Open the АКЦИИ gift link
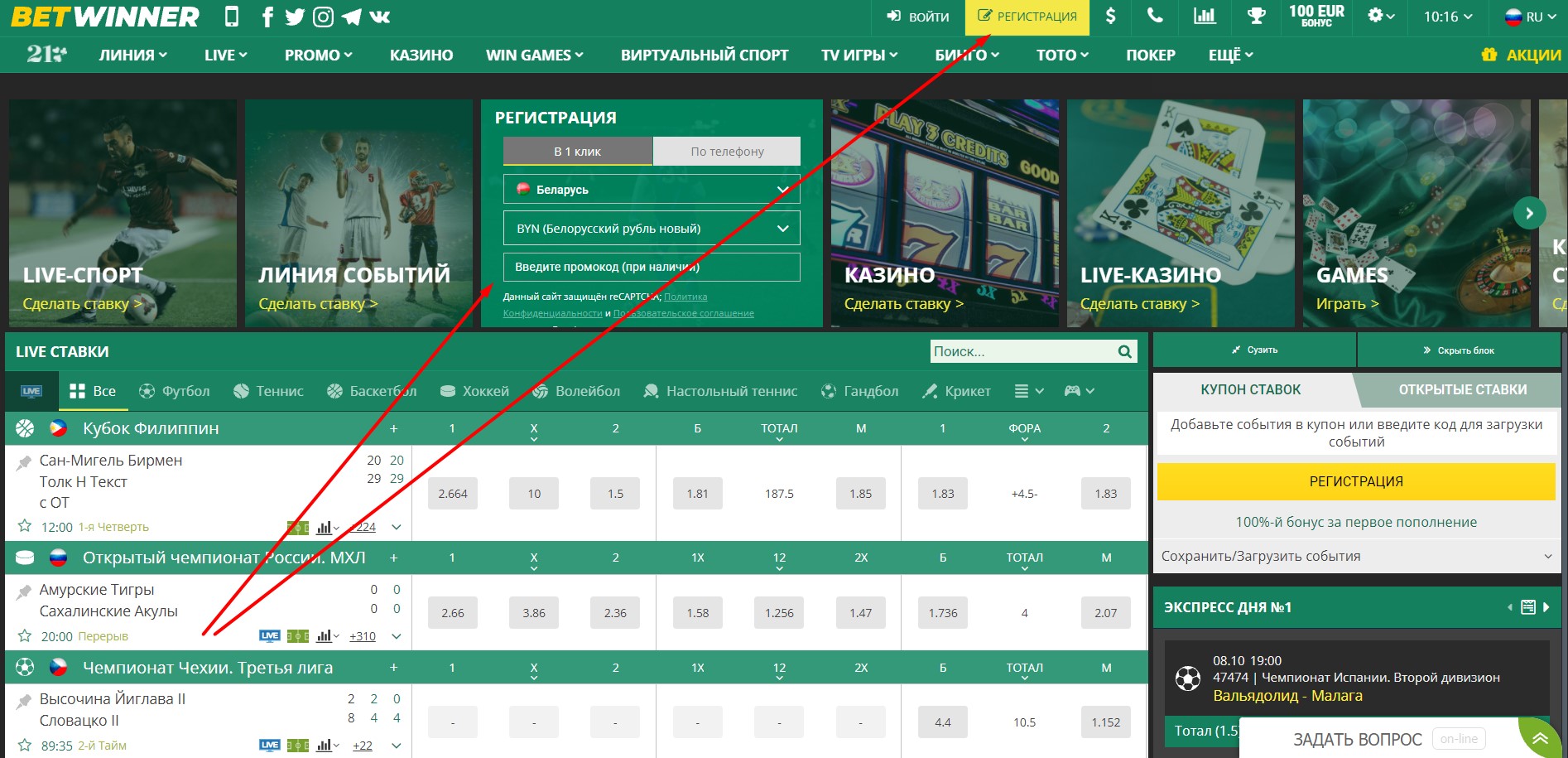 (1521, 55)
